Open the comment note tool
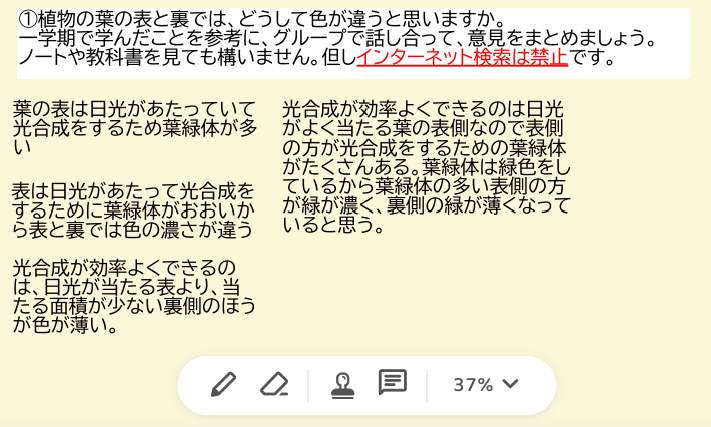This screenshot has width=711, height=427. pos(393,382)
